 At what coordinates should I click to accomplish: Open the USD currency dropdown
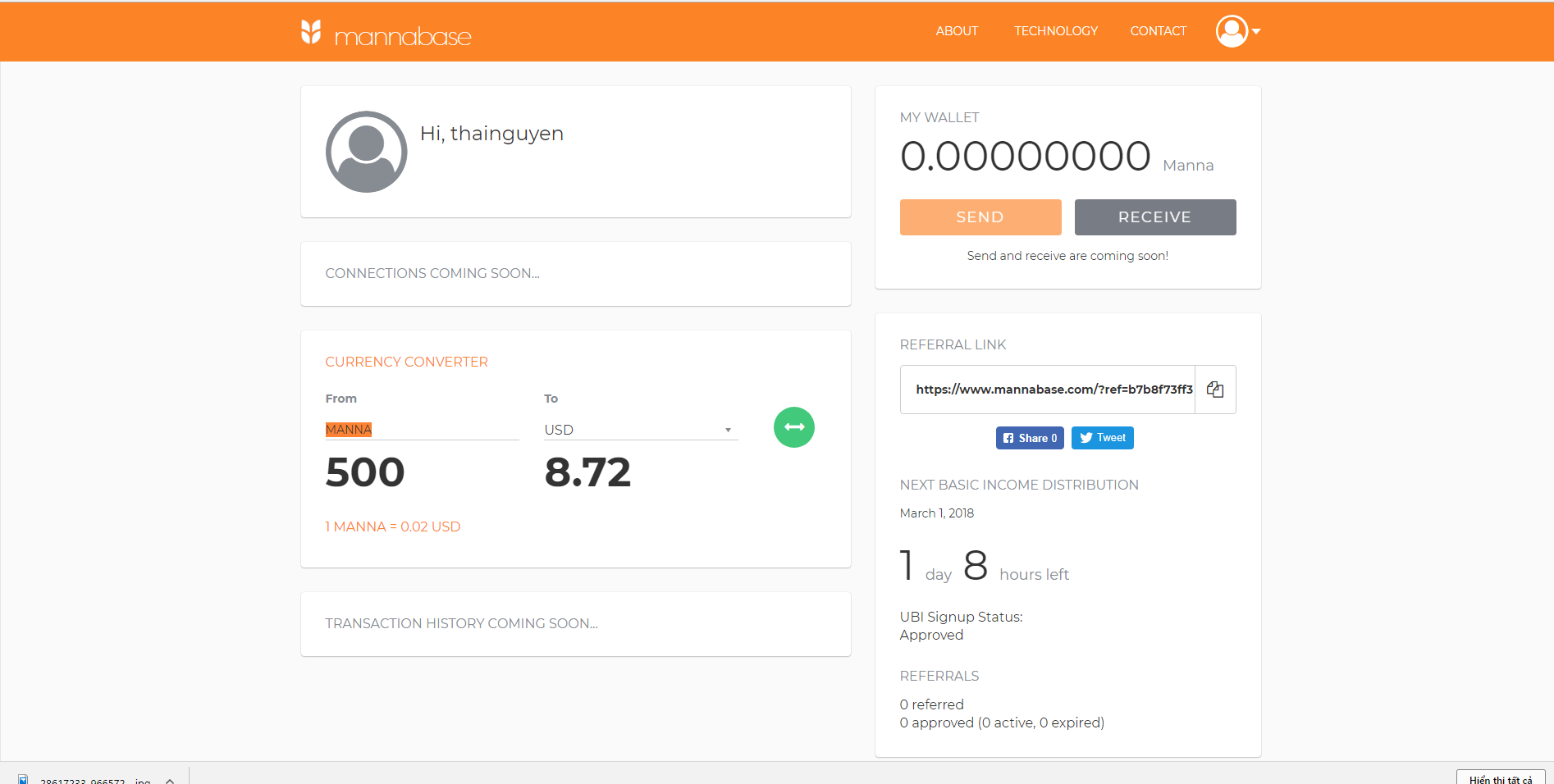[x=640, y=430]
